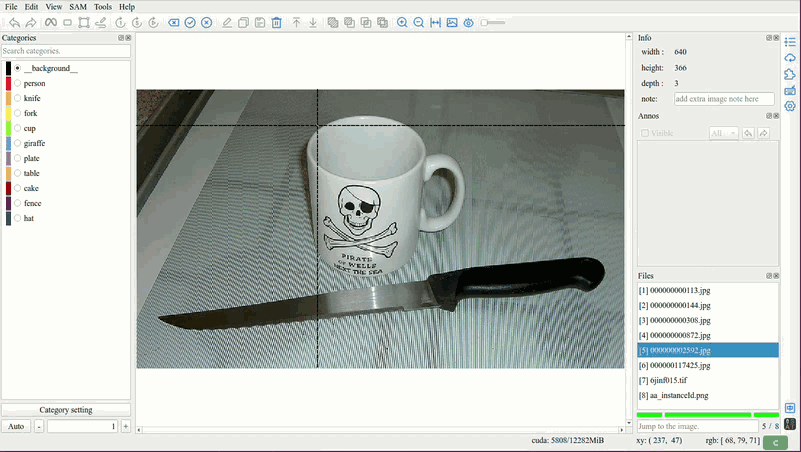Image resolution: width=801 pixels, height=452 pixels.
Task: Click the video segment five frames icon
Action: pyautogui.click(x=136, y=22)
